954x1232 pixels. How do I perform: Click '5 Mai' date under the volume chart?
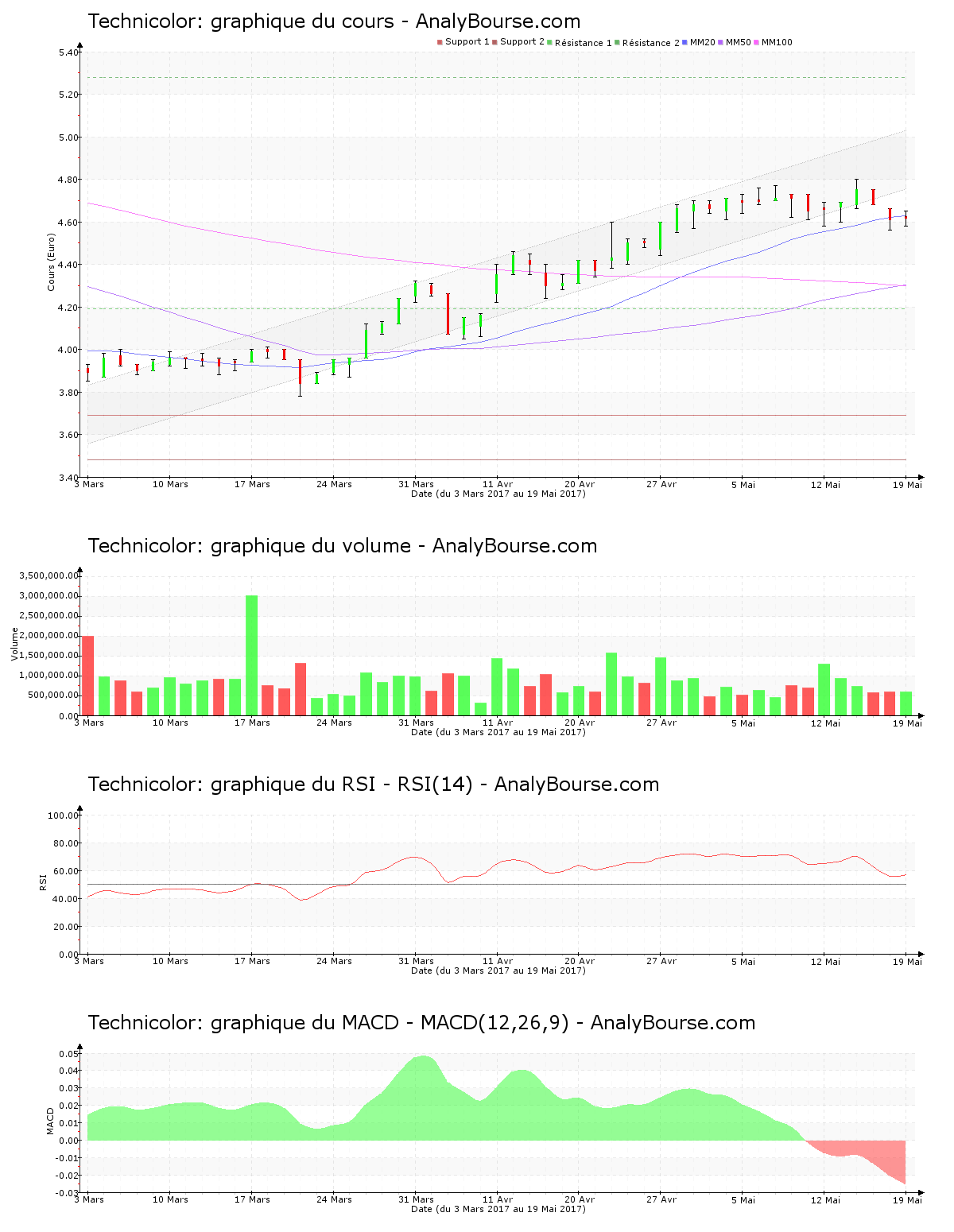pos(743,723)
